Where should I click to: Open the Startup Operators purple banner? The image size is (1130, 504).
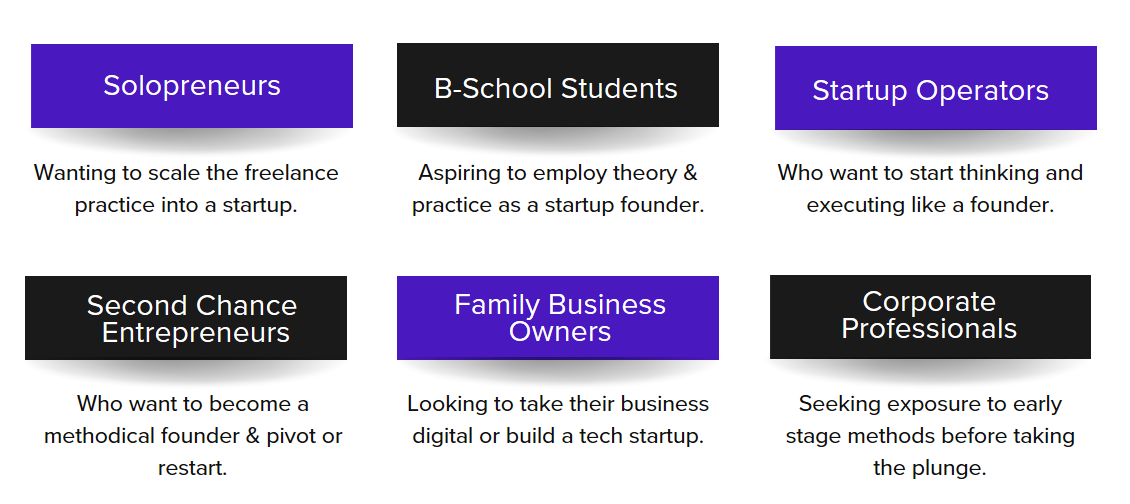935,88
